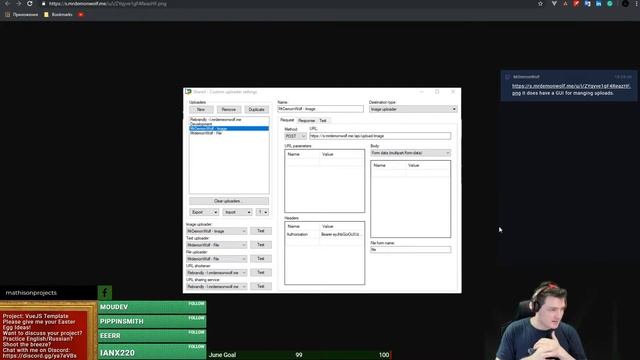Select the MrDemonWolf - File list entry
Viewport: 640px width, 360px height.
[x=229, y=133]
